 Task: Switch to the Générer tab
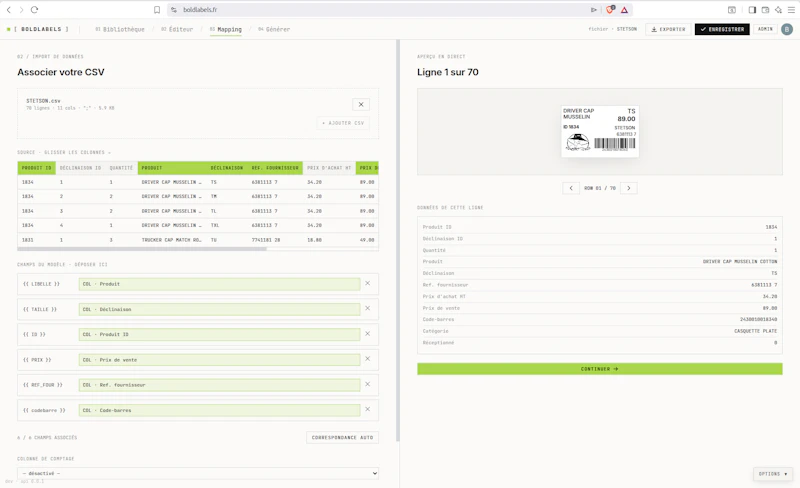[x=274, y=30]
